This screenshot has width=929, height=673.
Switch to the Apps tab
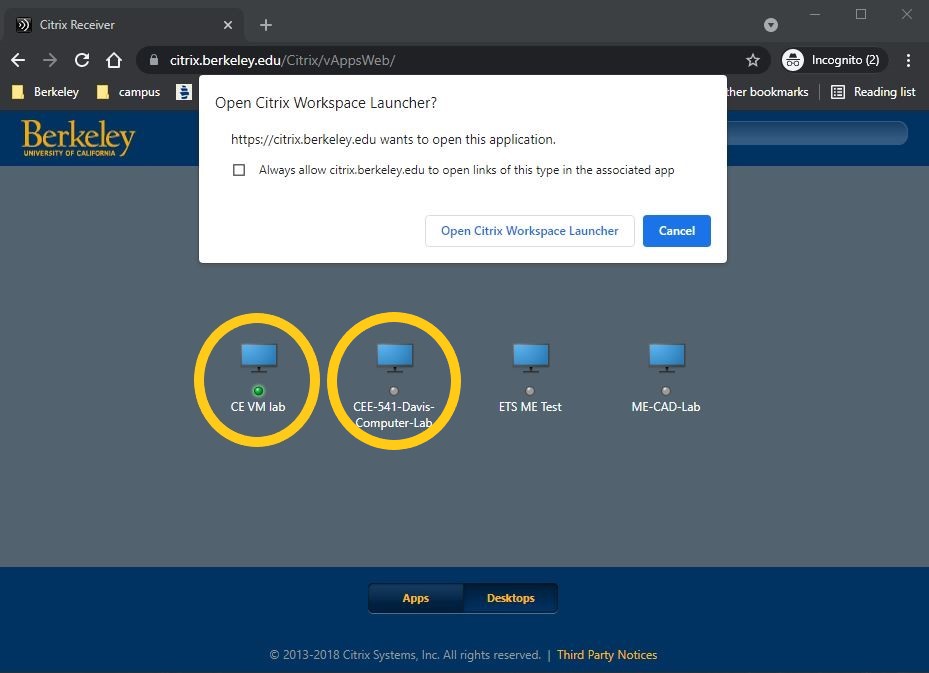[416, 598]
